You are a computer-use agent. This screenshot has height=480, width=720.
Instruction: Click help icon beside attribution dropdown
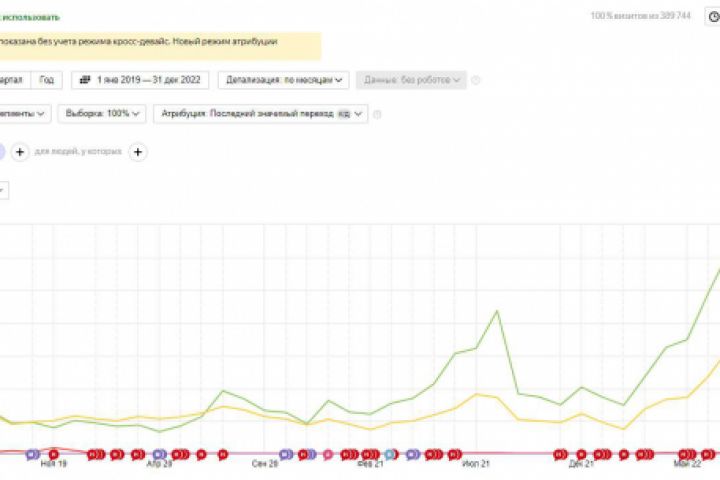377,114
